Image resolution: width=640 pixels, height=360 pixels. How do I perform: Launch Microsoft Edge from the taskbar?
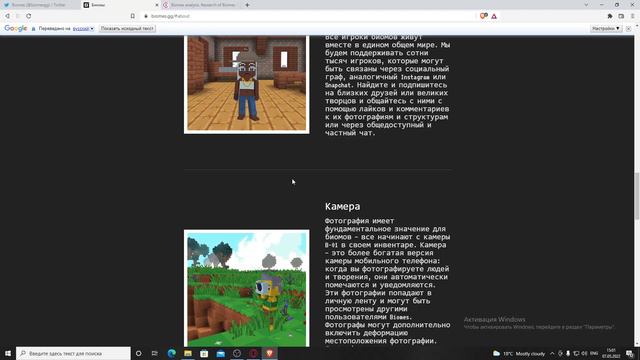171,353
